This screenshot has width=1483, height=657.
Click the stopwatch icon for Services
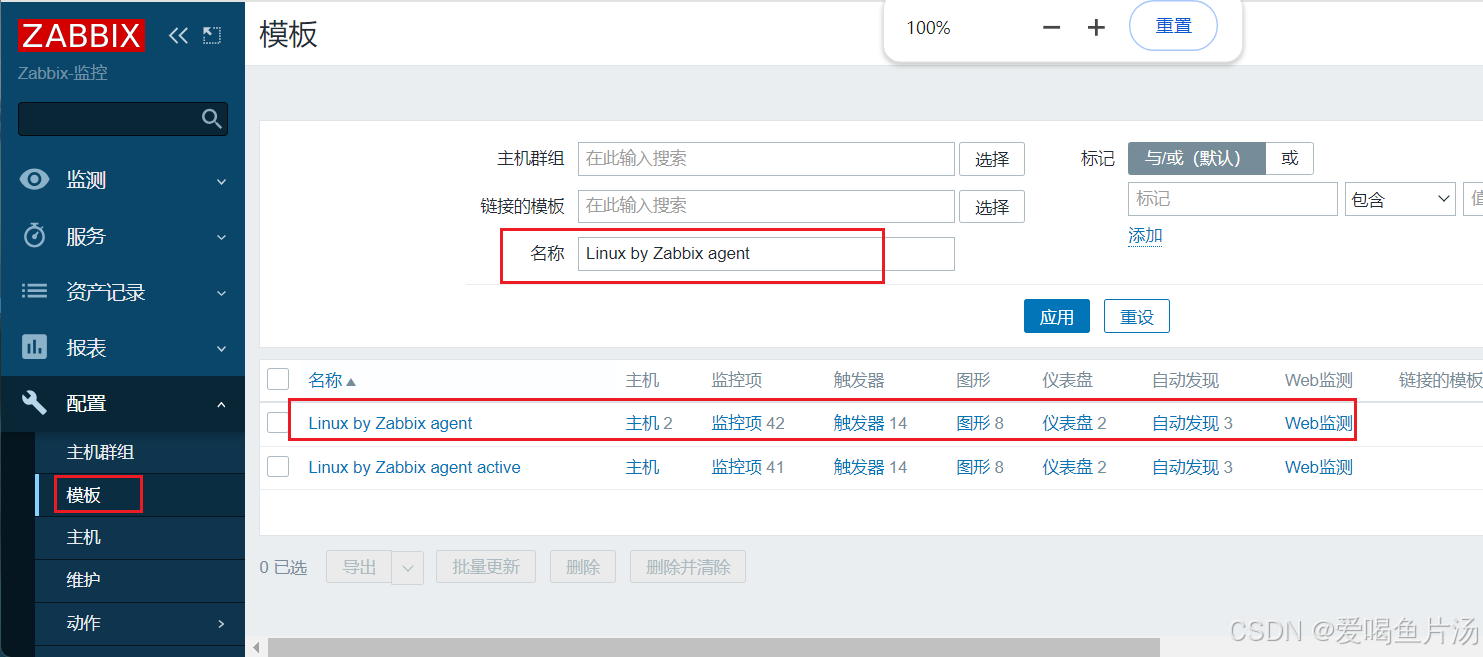pos(35,236)
